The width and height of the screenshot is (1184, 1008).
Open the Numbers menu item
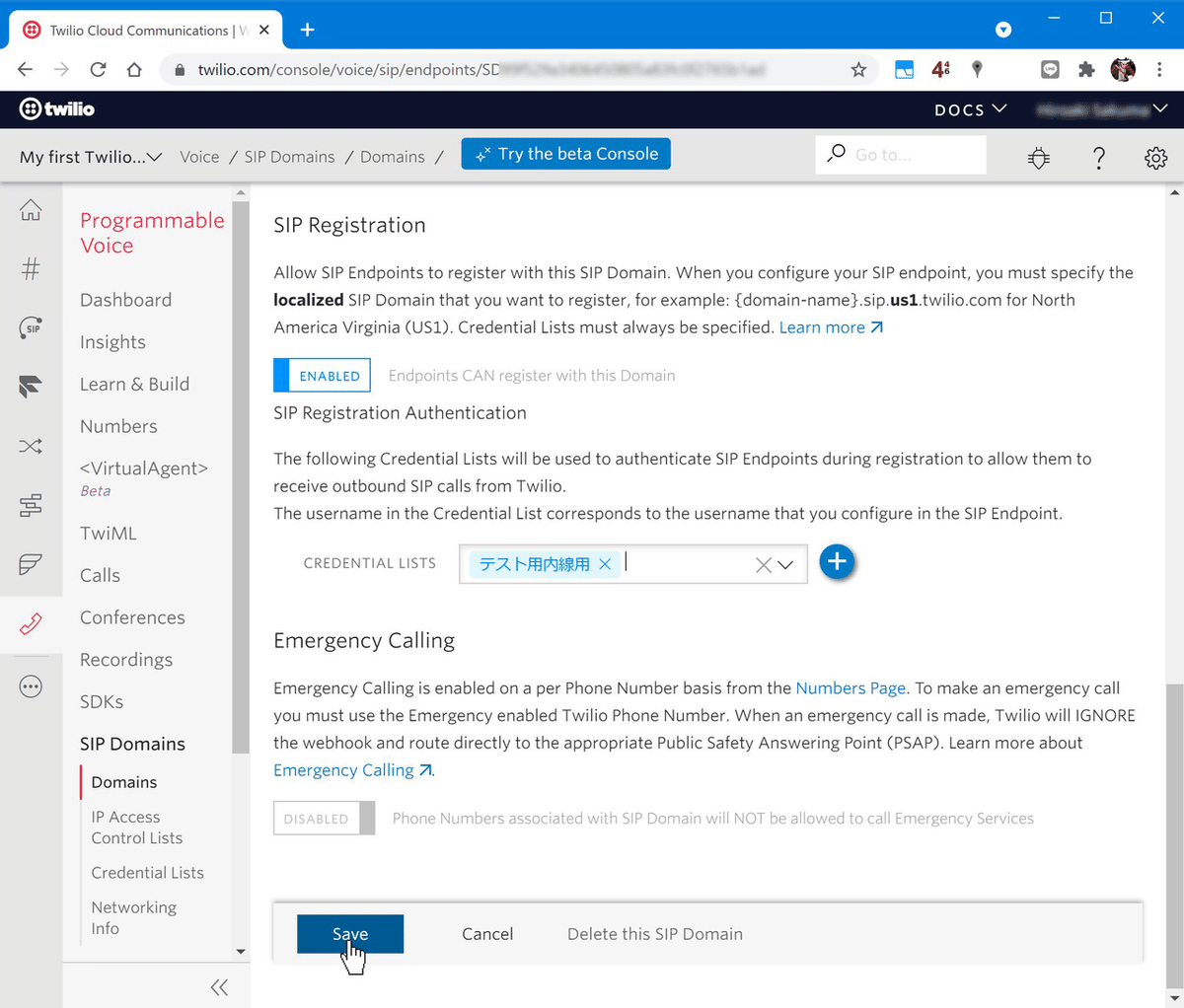pos(118,426)
